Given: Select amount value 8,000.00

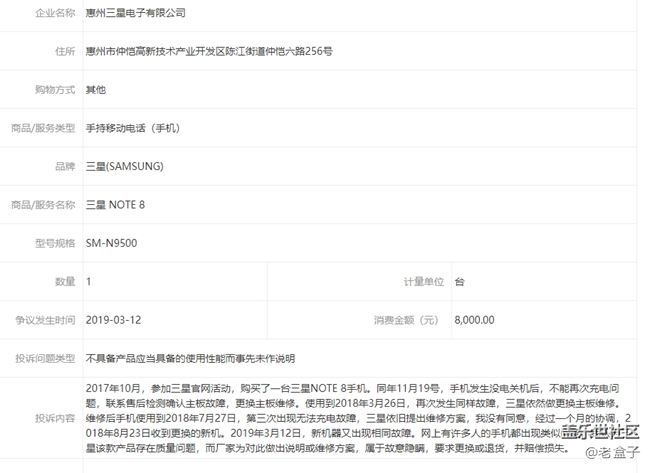Looking at the screenshot, I should 475,320.
